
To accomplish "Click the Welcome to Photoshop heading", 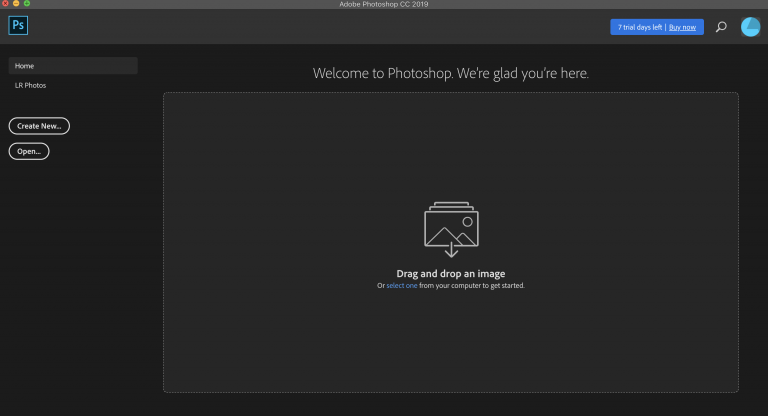I will coord(451,73).
